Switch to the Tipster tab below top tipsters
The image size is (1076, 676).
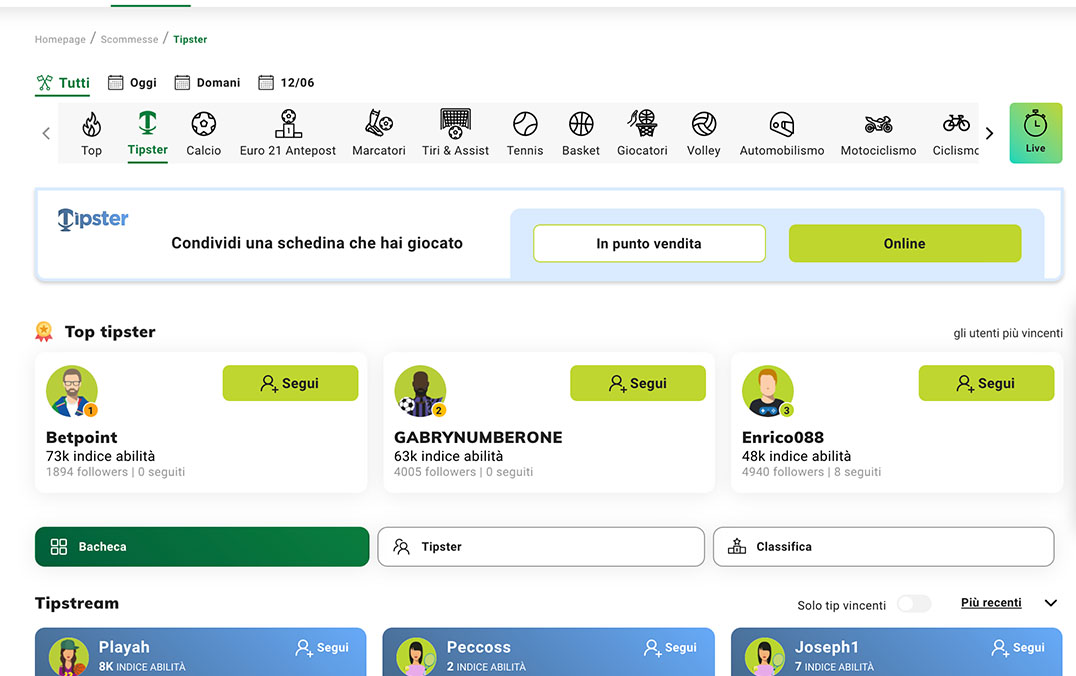[x=540, y=547]
